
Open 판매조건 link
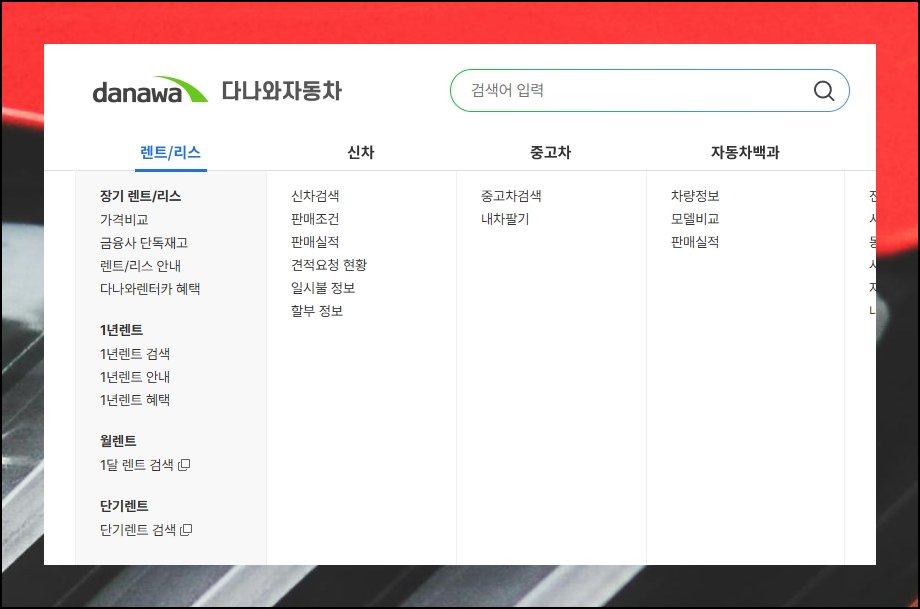(x=315, y=219)
